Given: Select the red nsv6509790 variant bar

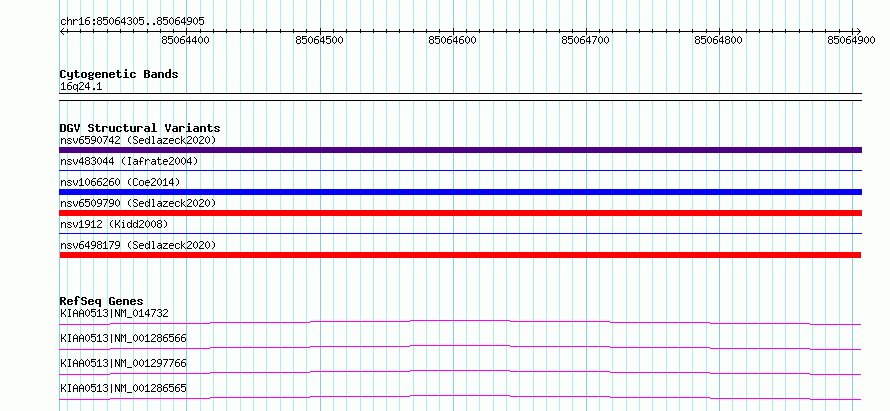Looking at the screenshot, I should 460,213.
